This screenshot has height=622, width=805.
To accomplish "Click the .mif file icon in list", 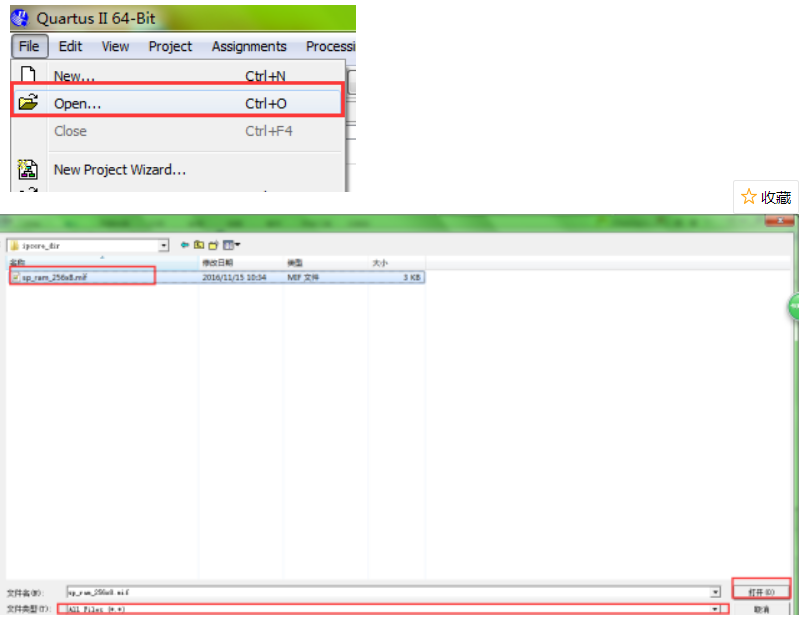I will pyautogui.click(x=15, y=277).
